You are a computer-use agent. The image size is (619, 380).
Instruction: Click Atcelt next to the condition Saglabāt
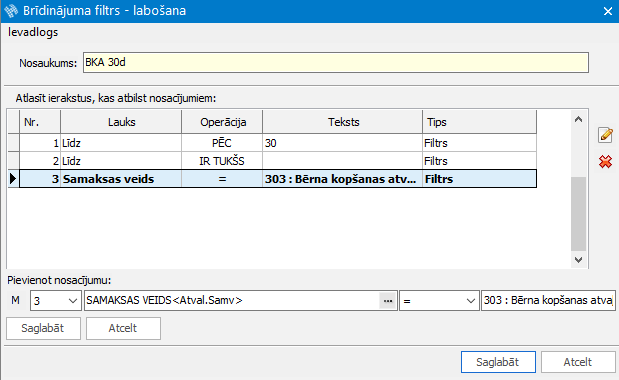[x=123, y=328]
